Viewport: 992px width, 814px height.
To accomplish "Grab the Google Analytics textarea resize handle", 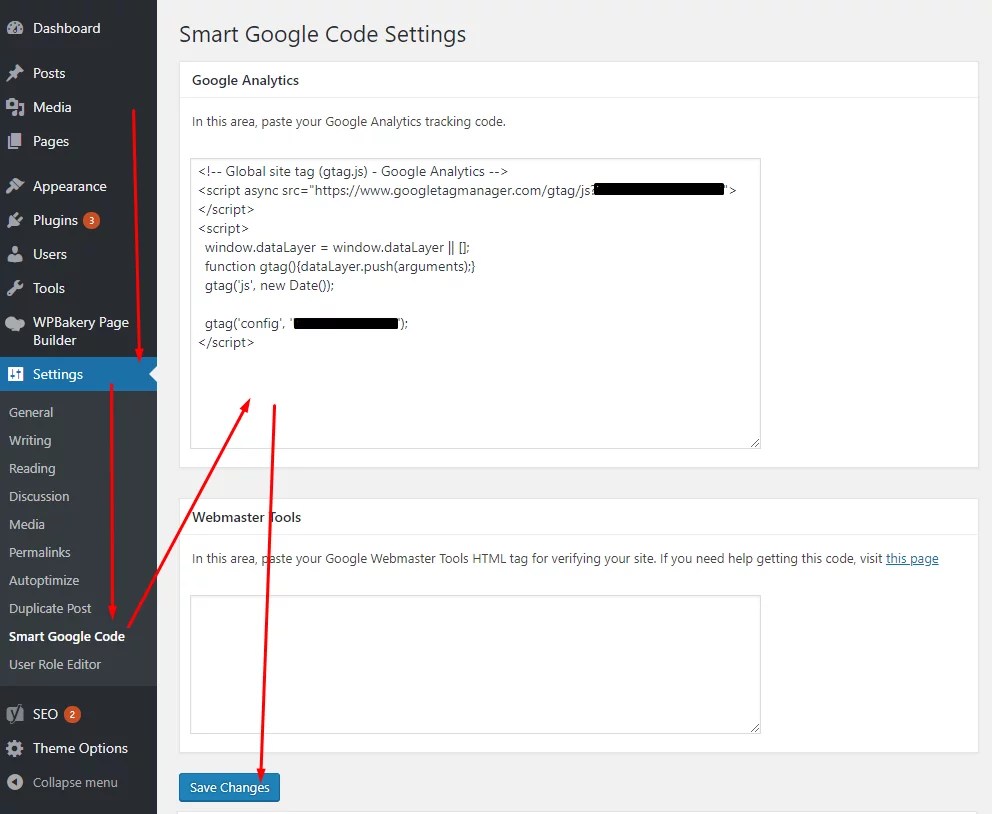I will [x=755, y=443].
